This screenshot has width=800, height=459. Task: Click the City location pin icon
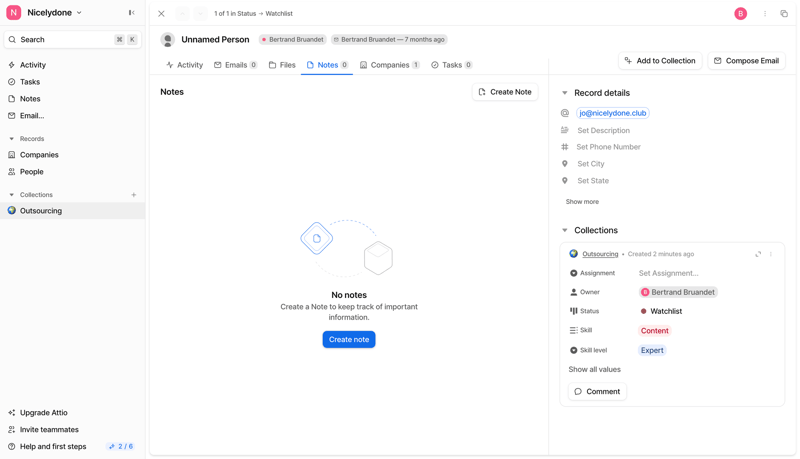click(x=565, y=164)
